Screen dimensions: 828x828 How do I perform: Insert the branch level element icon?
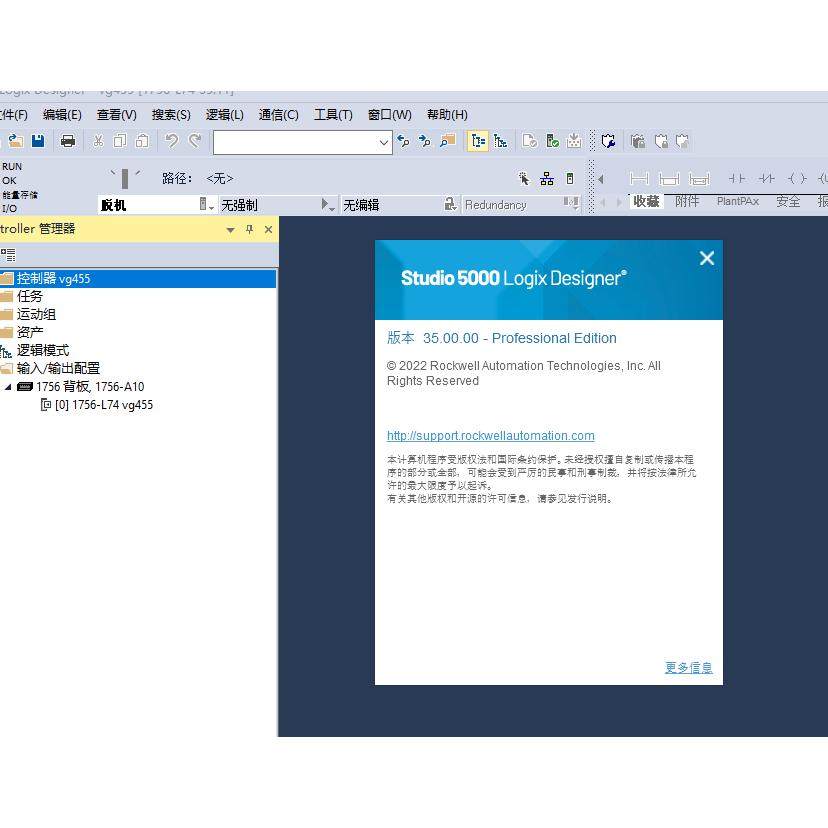[699, 179]
